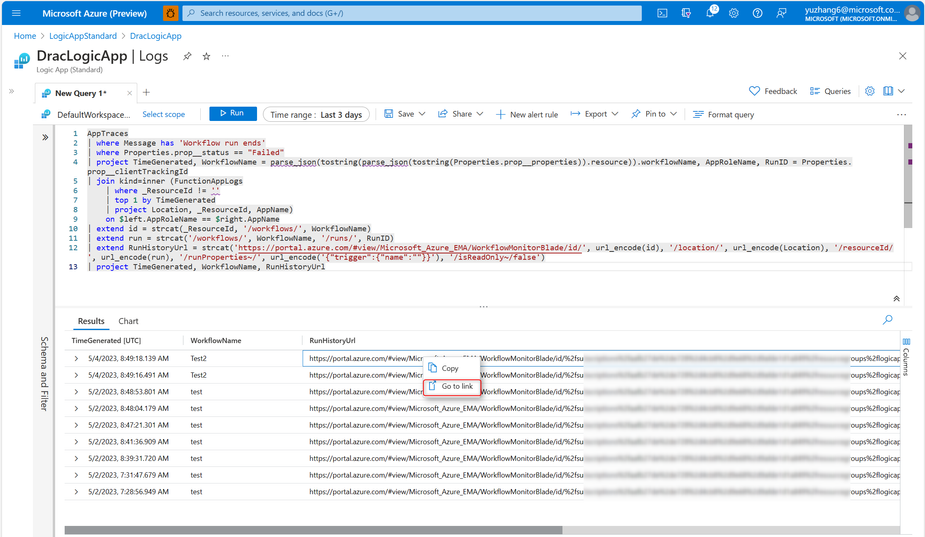Click the results horizontal scrollbar
Image resolution: width=925 pixels, height=537 pixels.
tap(313, 530)
